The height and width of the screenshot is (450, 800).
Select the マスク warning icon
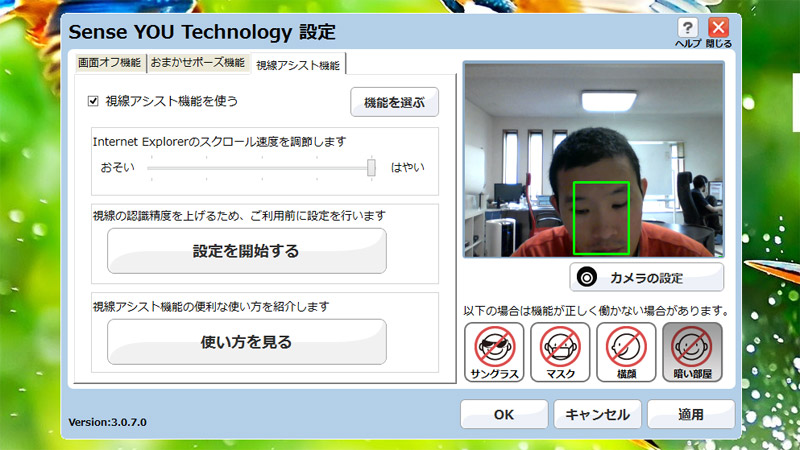560,352
